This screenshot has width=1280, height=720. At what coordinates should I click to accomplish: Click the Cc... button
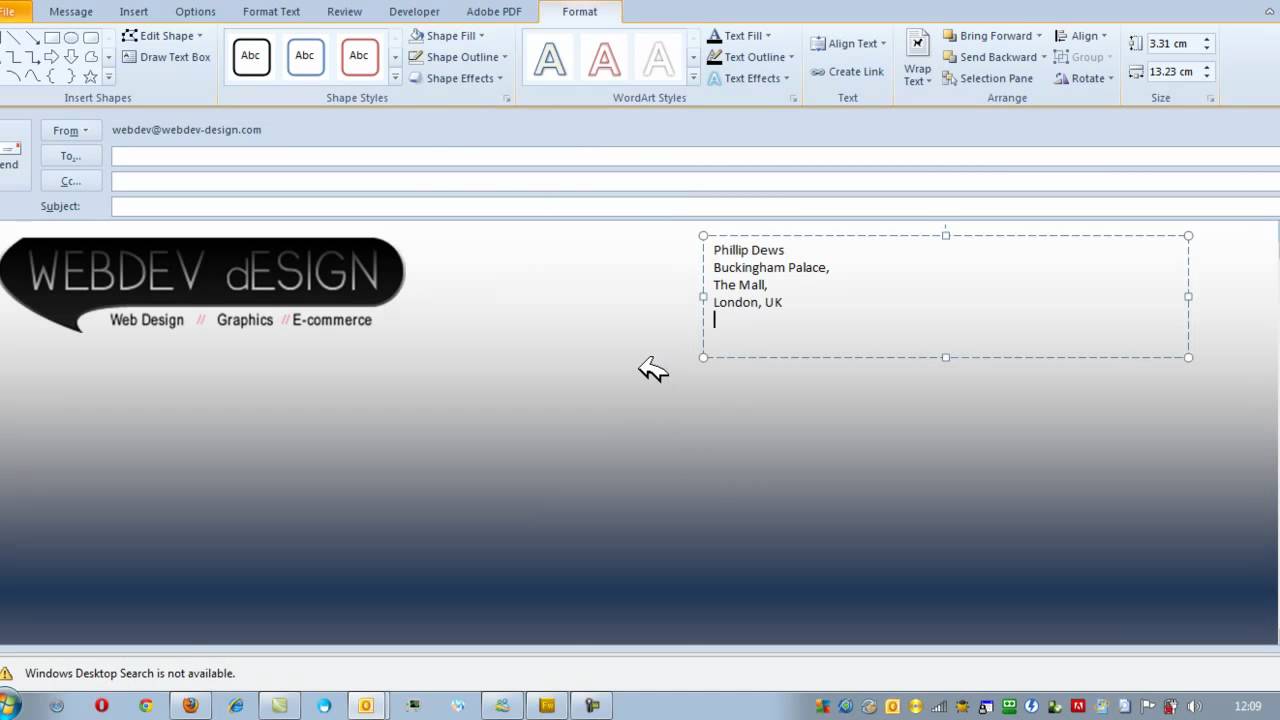[x=71, y=181]
